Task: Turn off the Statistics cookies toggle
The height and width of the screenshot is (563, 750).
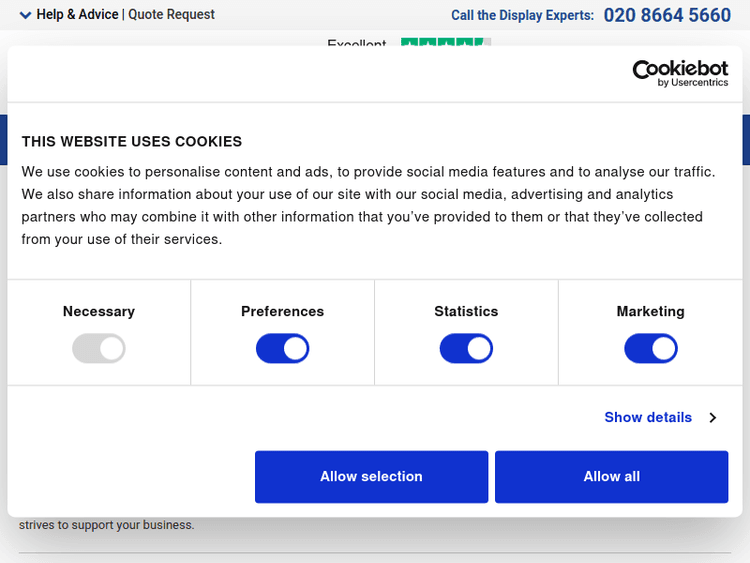Action: point(466,349)
